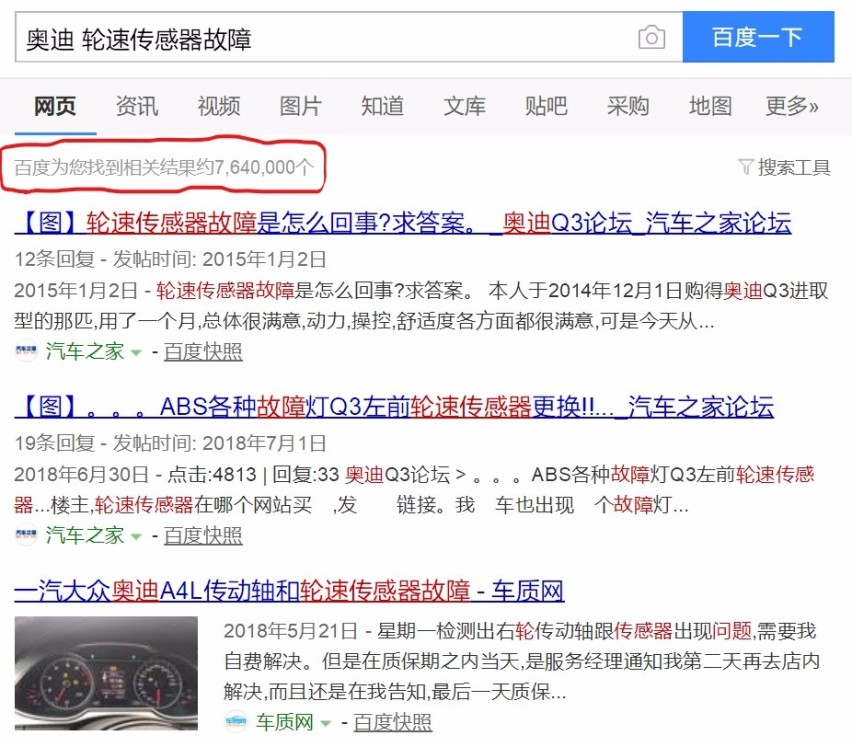The image size is (852, 747).
Task: Expand the 更多» tab list
Action: tap(792, 106)
